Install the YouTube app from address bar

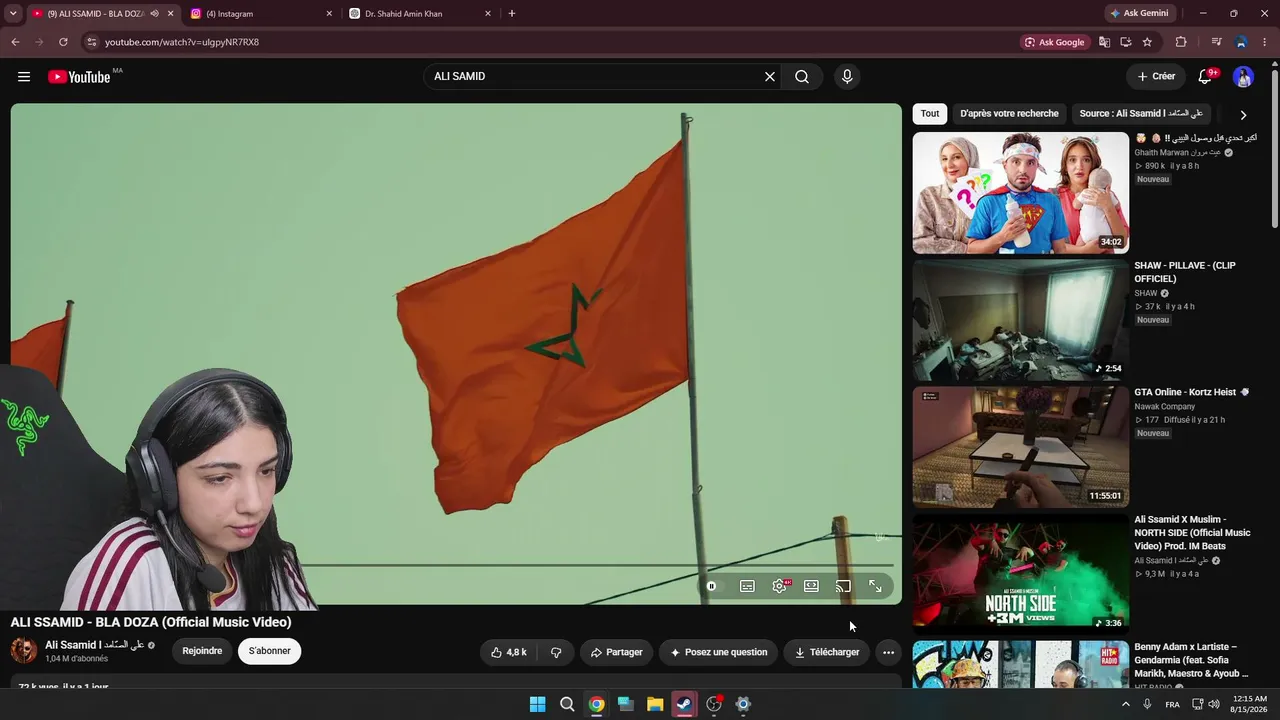[1126, 42]
